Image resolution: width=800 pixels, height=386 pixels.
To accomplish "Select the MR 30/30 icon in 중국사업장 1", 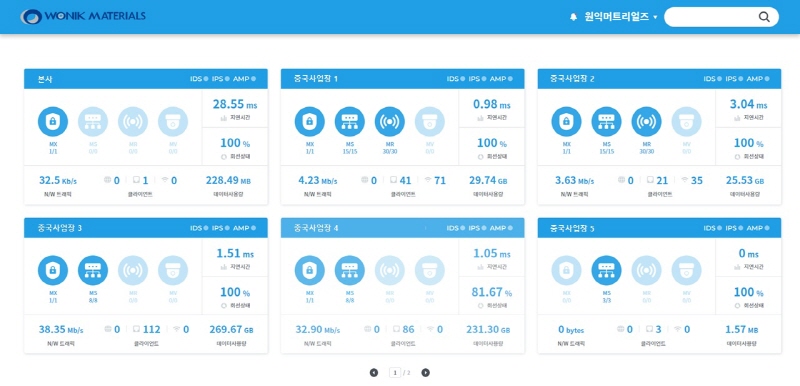I will coord(390,122).
